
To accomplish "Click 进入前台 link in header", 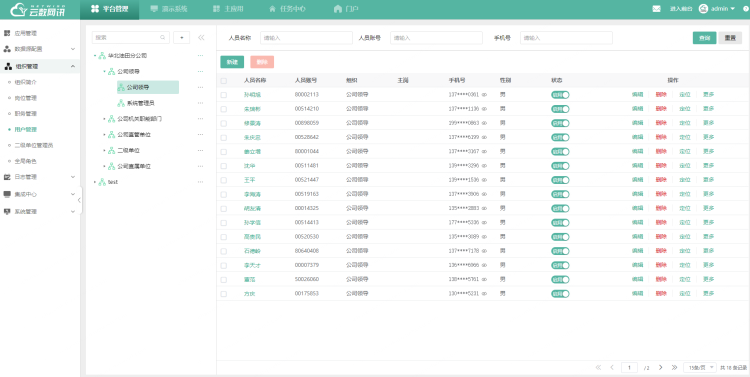I will (681, 9).
